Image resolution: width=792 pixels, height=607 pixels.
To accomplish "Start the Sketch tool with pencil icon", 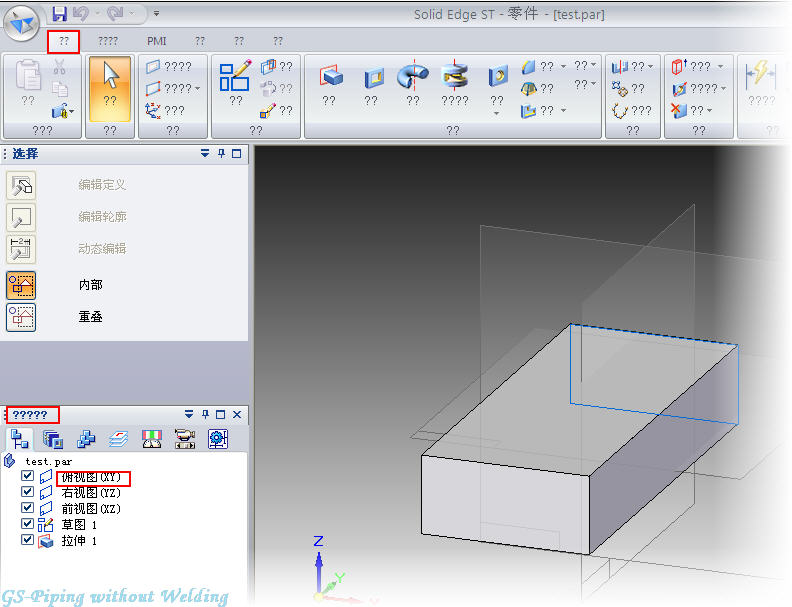I will tap(235, 76).
